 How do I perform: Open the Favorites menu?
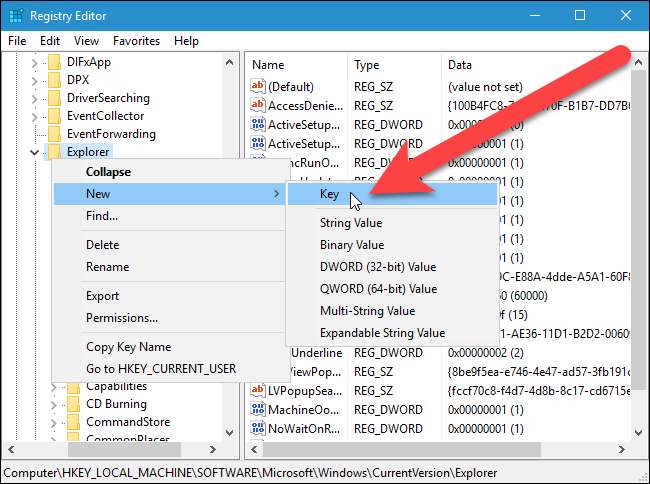tap(137, 41)
